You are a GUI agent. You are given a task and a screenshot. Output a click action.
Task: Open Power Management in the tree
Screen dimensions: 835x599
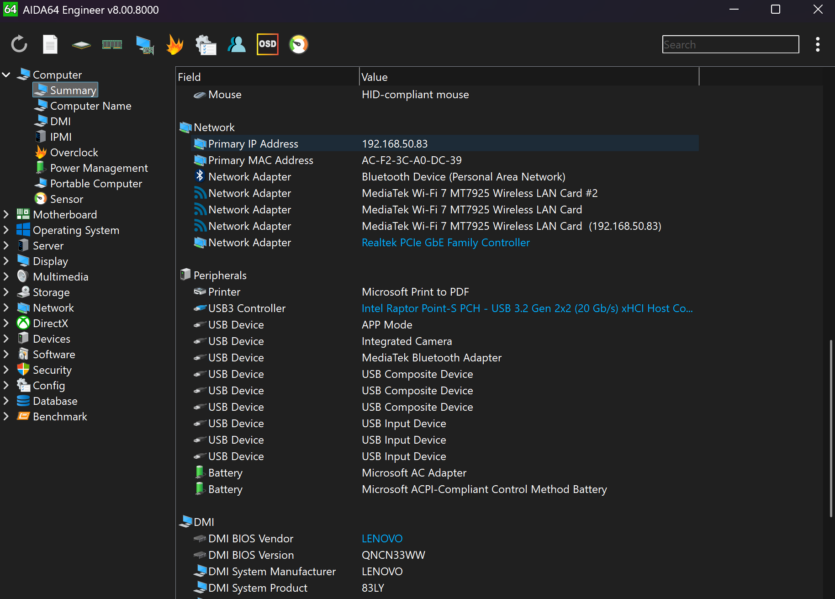92,168
